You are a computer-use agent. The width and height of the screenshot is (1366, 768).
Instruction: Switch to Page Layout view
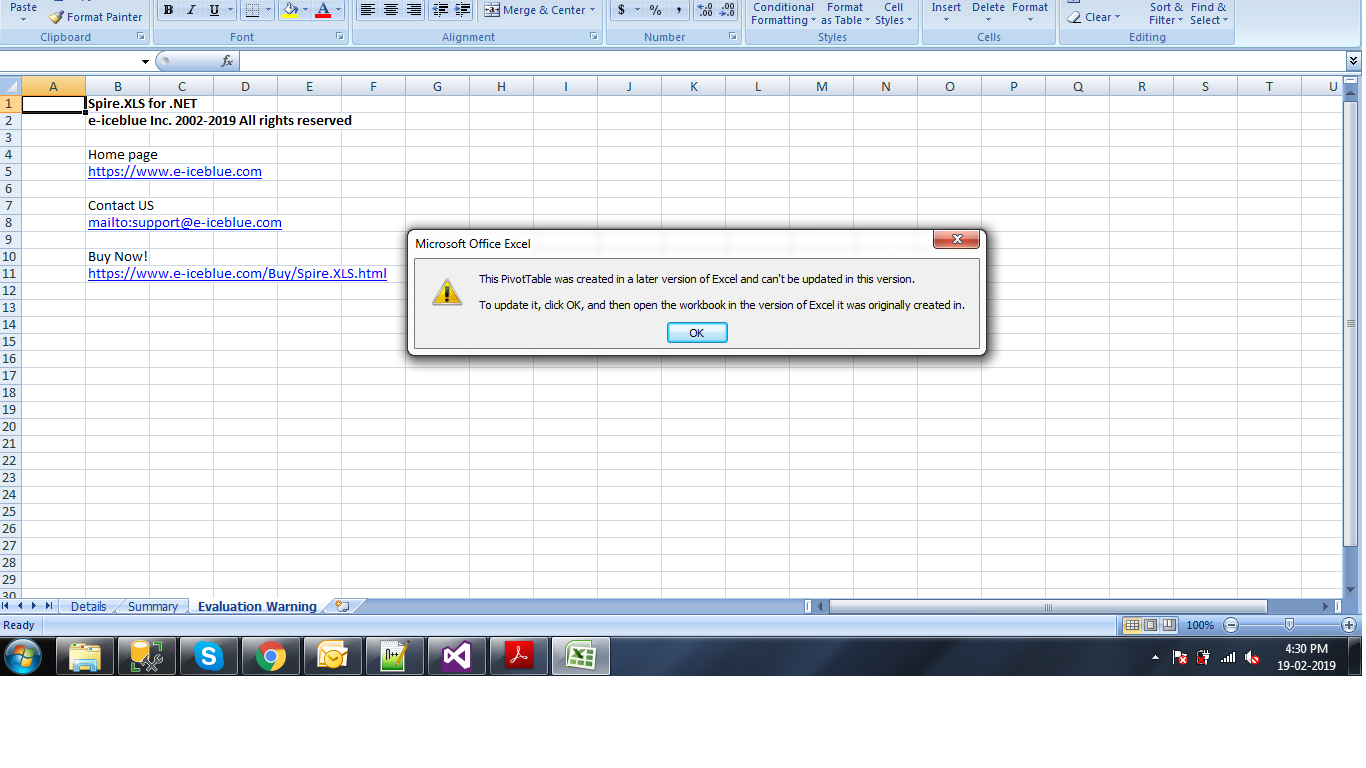(1150, 625)
